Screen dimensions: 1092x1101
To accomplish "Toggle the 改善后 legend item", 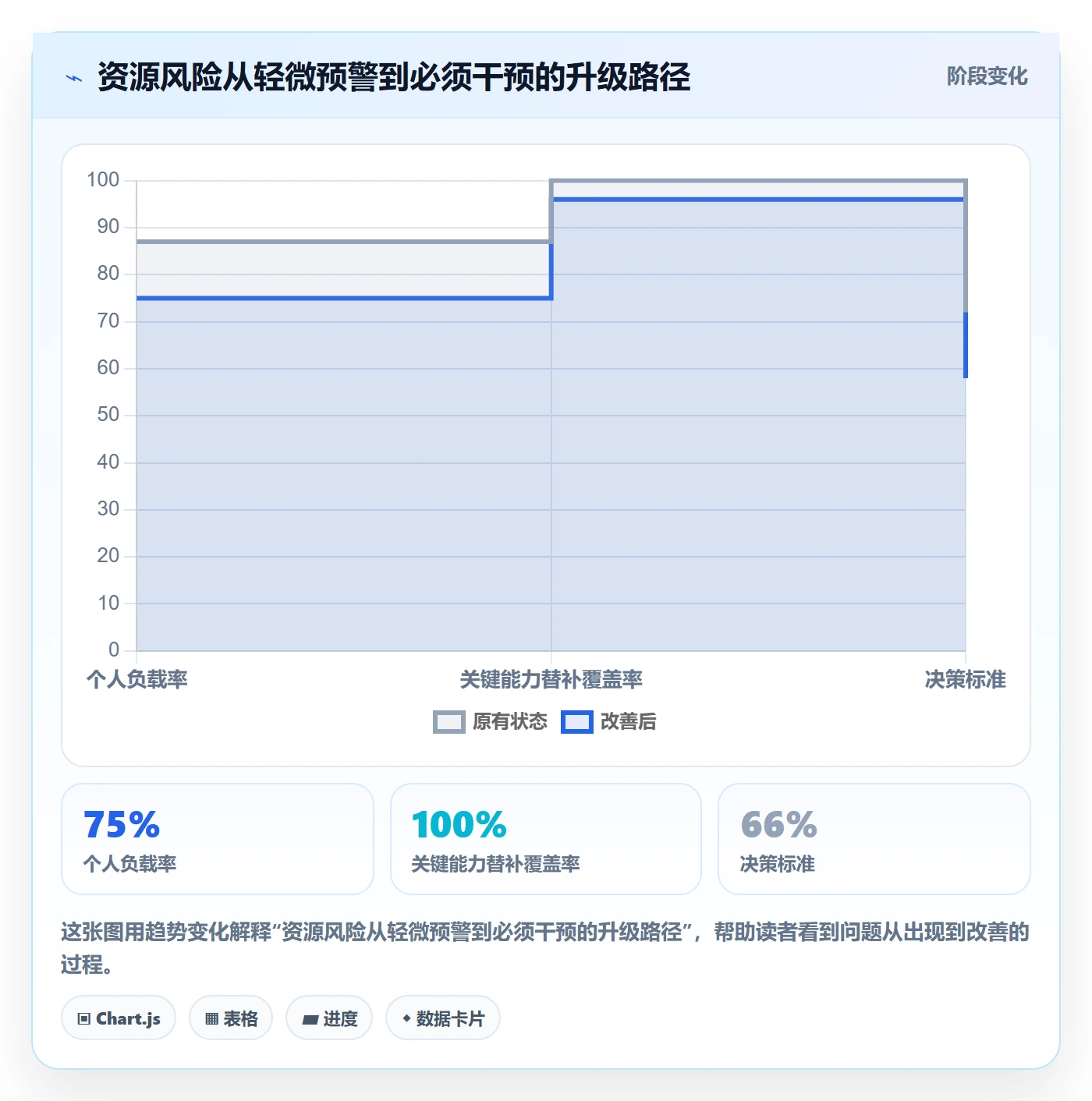I will click(608, 721).
